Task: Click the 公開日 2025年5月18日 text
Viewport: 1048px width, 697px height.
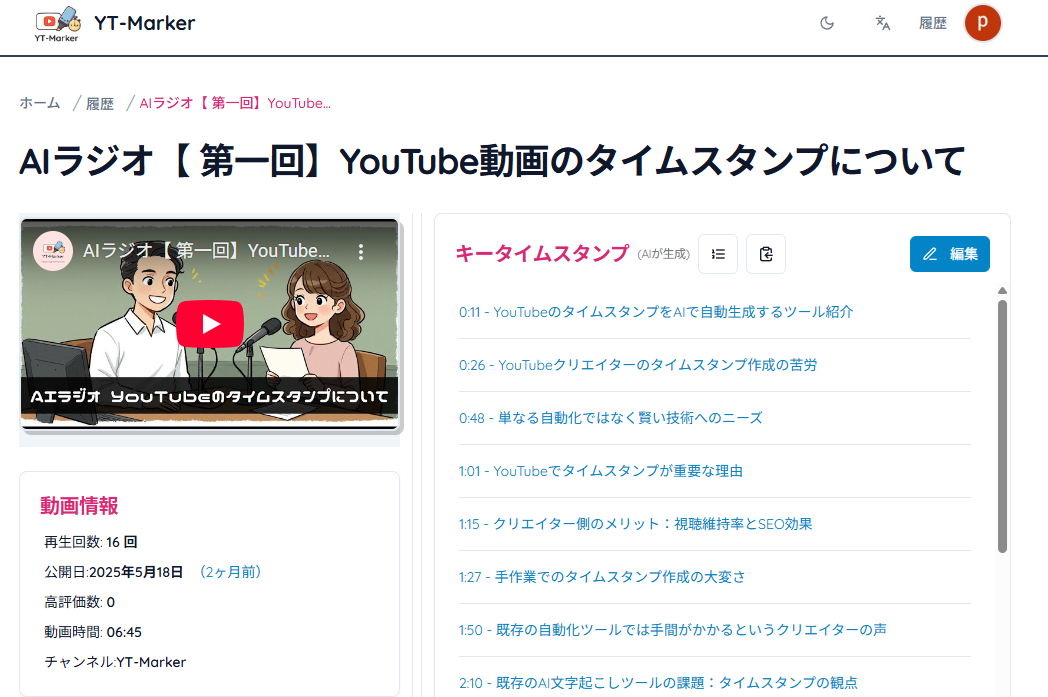Action: click(114, 572)
